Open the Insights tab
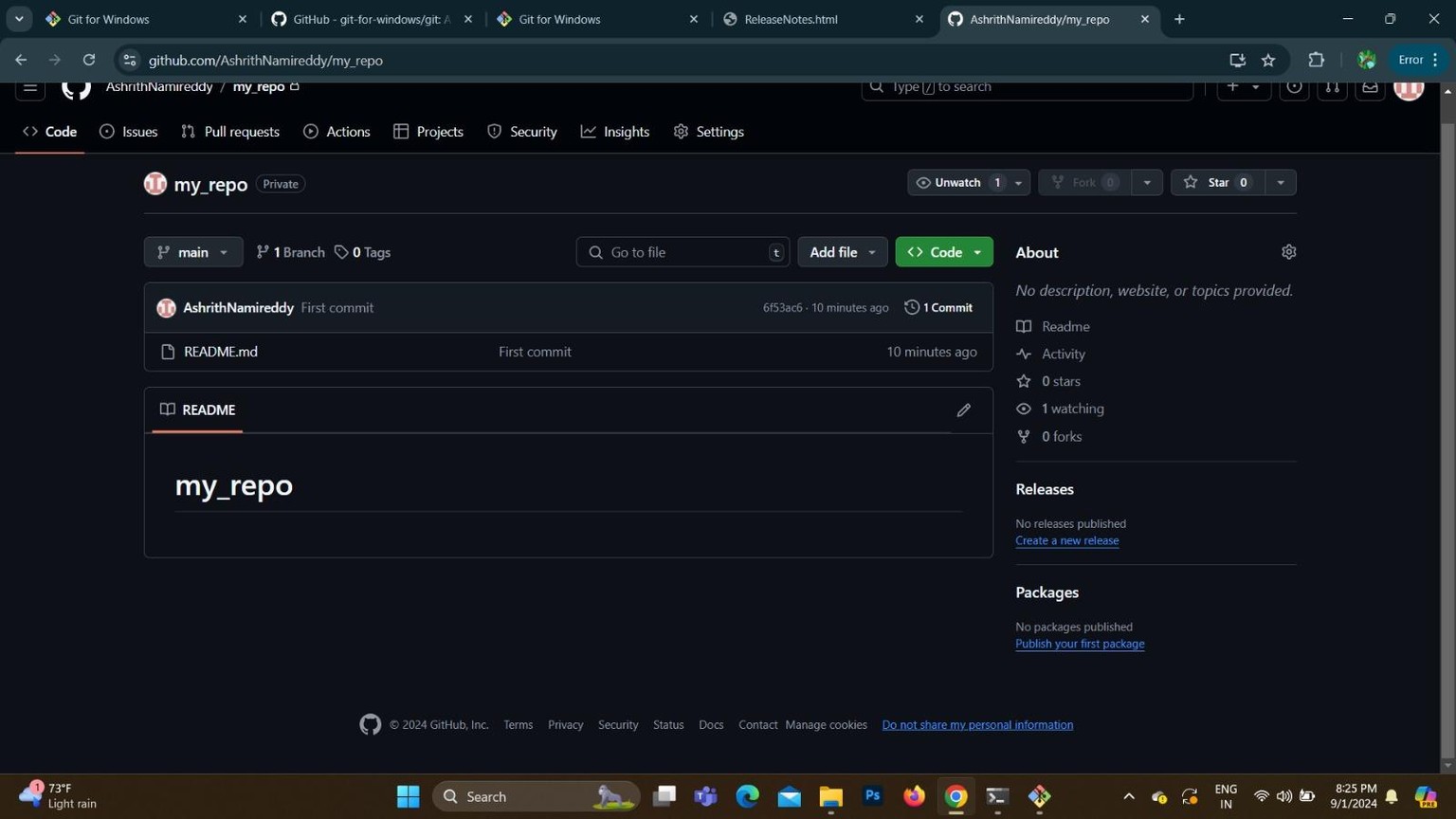The image size is (1456, 819). click(615, 132)
